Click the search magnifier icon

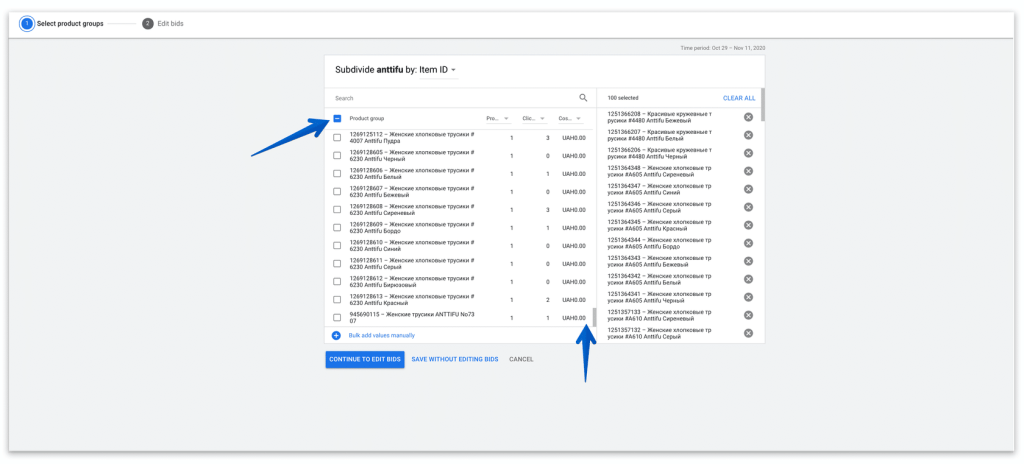coord(583,98)
